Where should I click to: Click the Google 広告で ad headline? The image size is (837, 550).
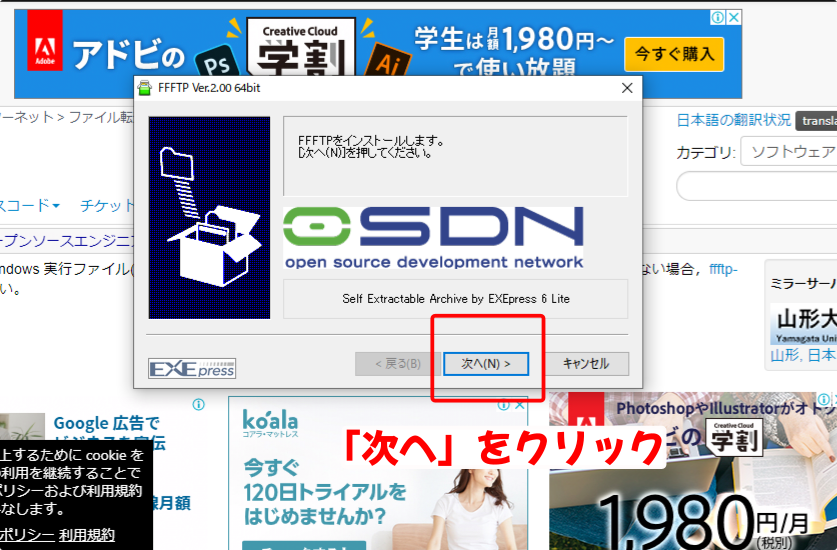106,423
